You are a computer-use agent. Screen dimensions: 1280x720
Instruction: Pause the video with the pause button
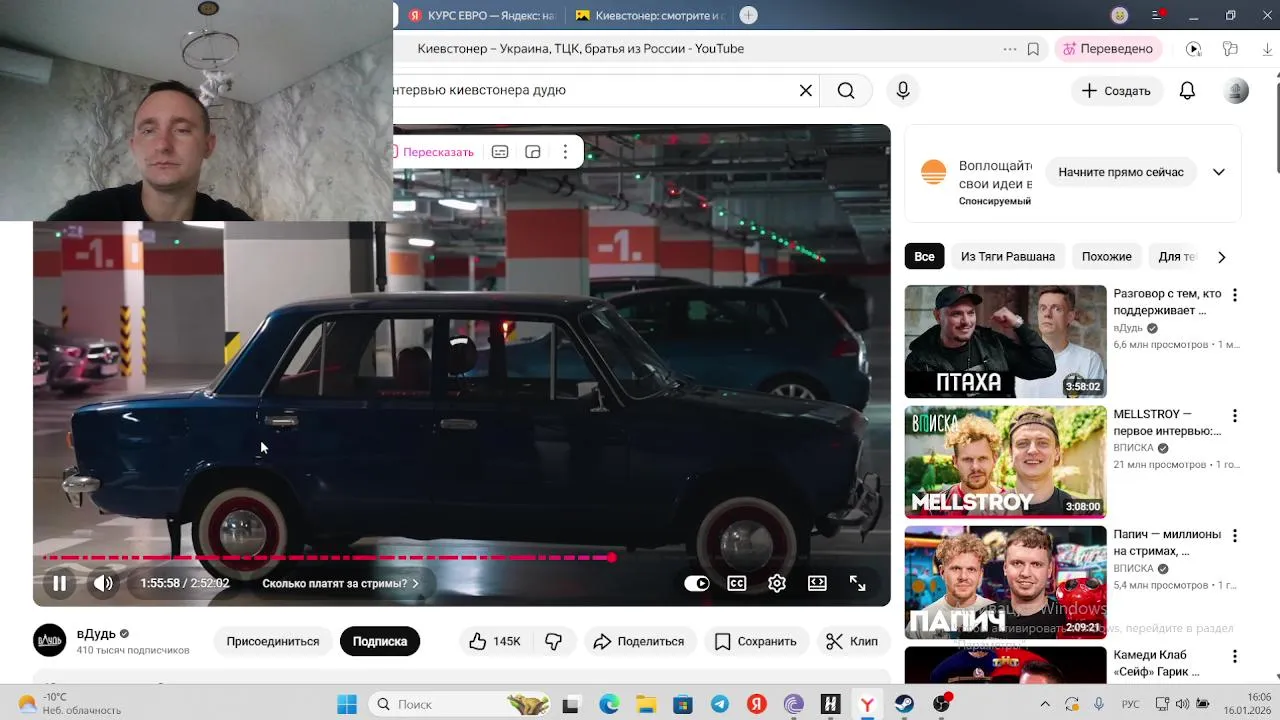(x=60, y=583)
